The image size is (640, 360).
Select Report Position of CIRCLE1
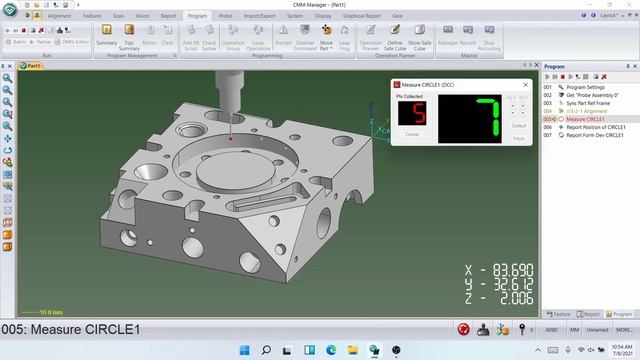click(596, 127)
